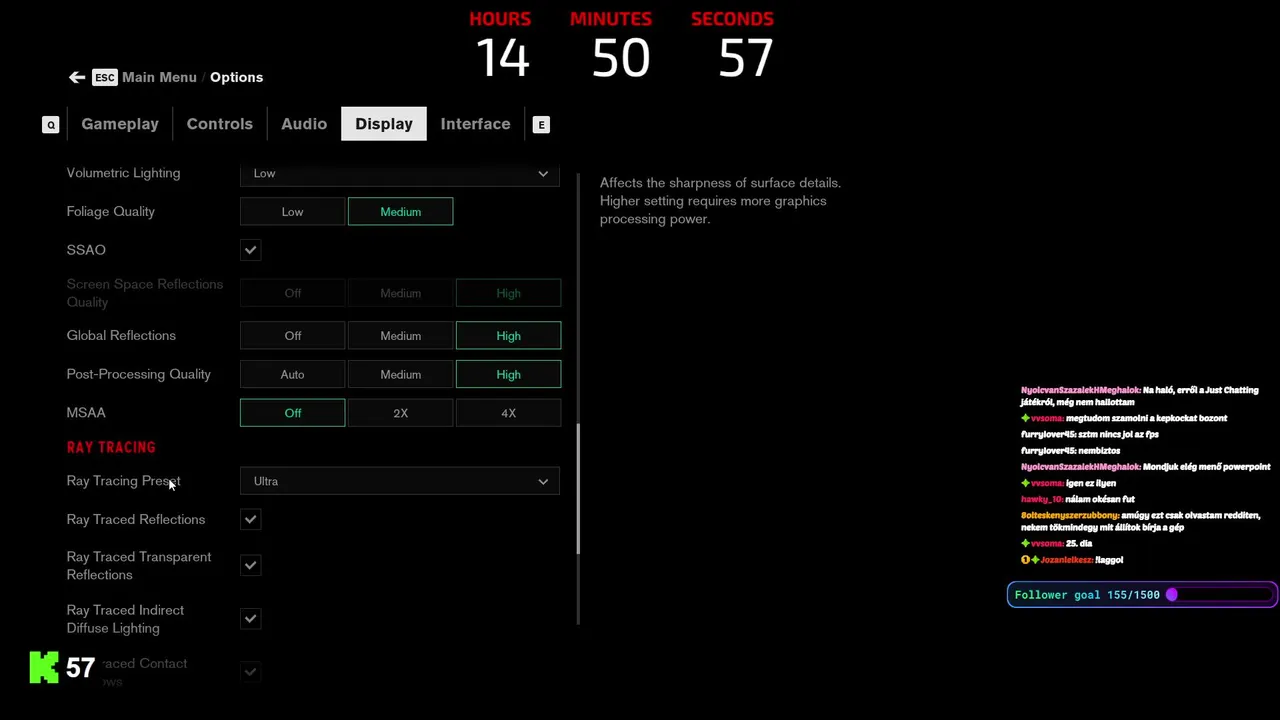1280x720 pixels.
Task: Switch to the Controls tab
Action: 220,124
